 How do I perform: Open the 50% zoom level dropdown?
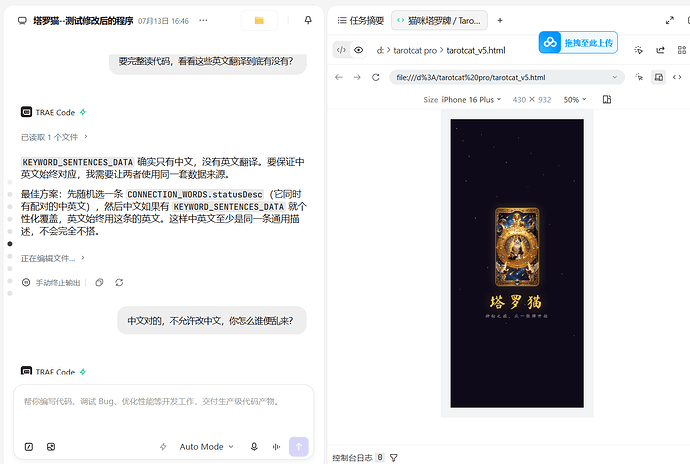[x=575, y=100]
